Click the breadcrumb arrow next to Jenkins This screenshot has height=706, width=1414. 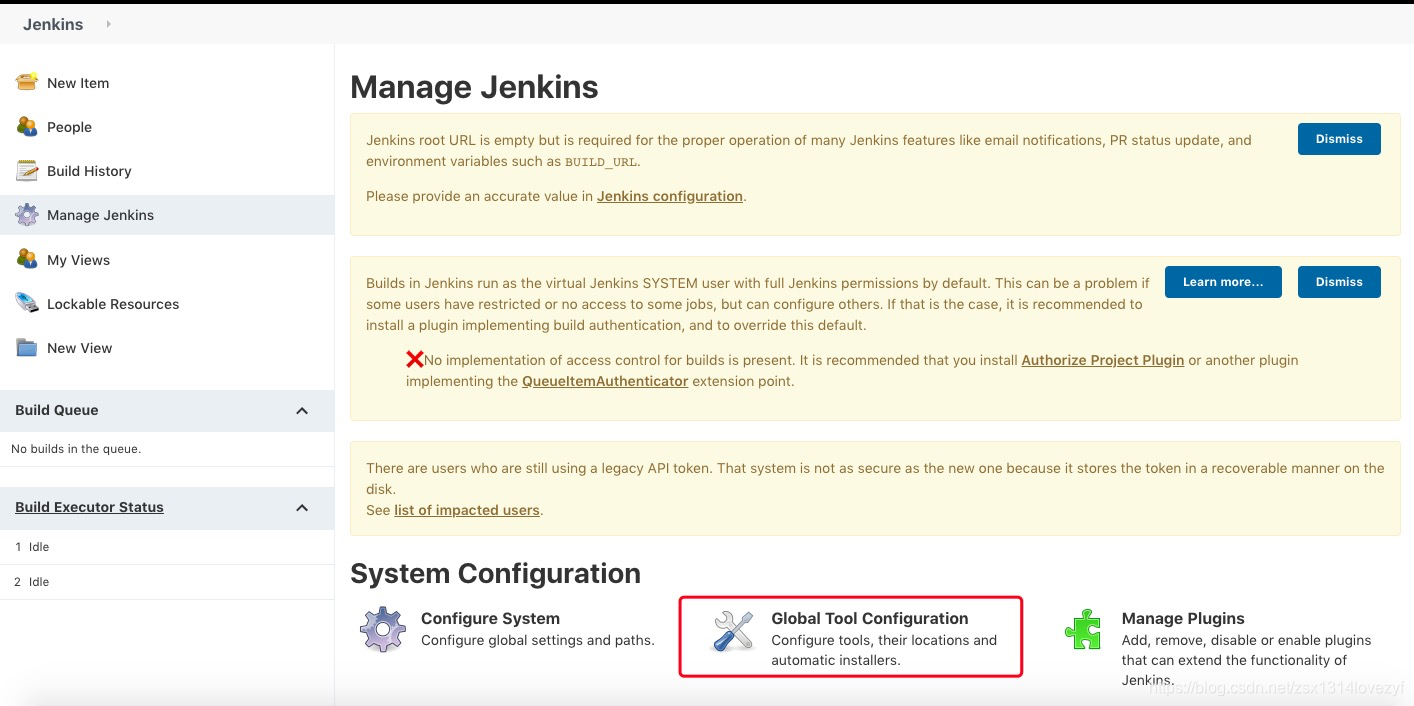point(108,24)
